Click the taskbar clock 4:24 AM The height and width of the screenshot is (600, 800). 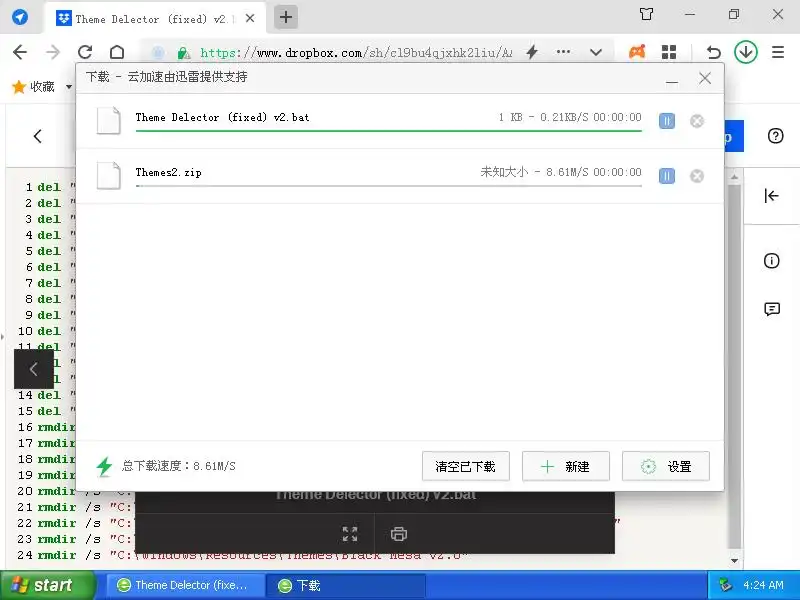tap(763, 585)
